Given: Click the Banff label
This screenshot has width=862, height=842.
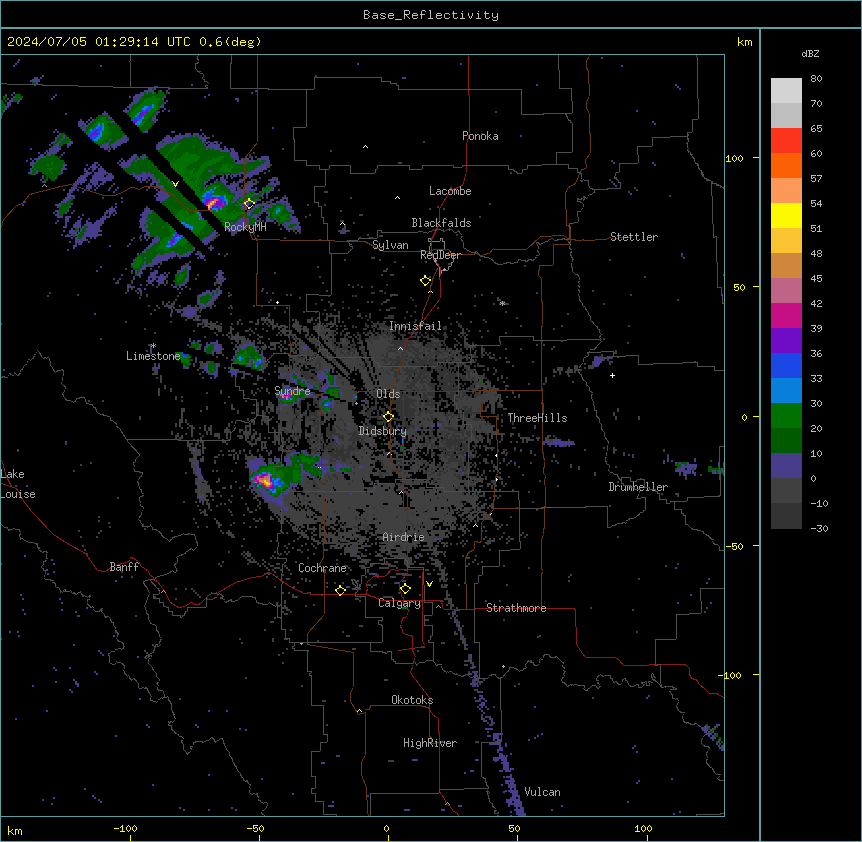Looking at the screenshot, I should pos(124,567).
